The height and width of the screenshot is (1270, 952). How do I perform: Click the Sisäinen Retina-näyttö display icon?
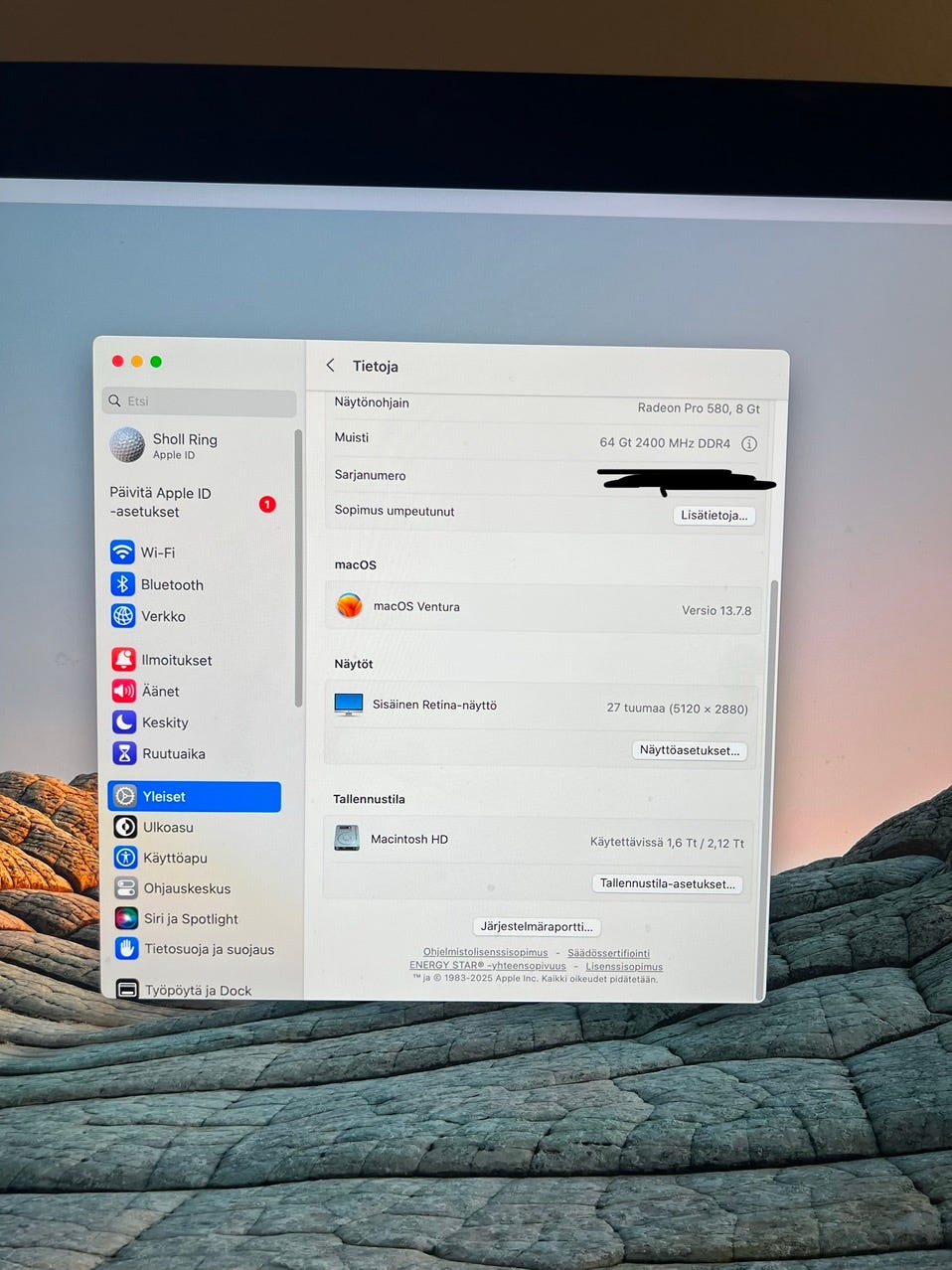(349, 705)
